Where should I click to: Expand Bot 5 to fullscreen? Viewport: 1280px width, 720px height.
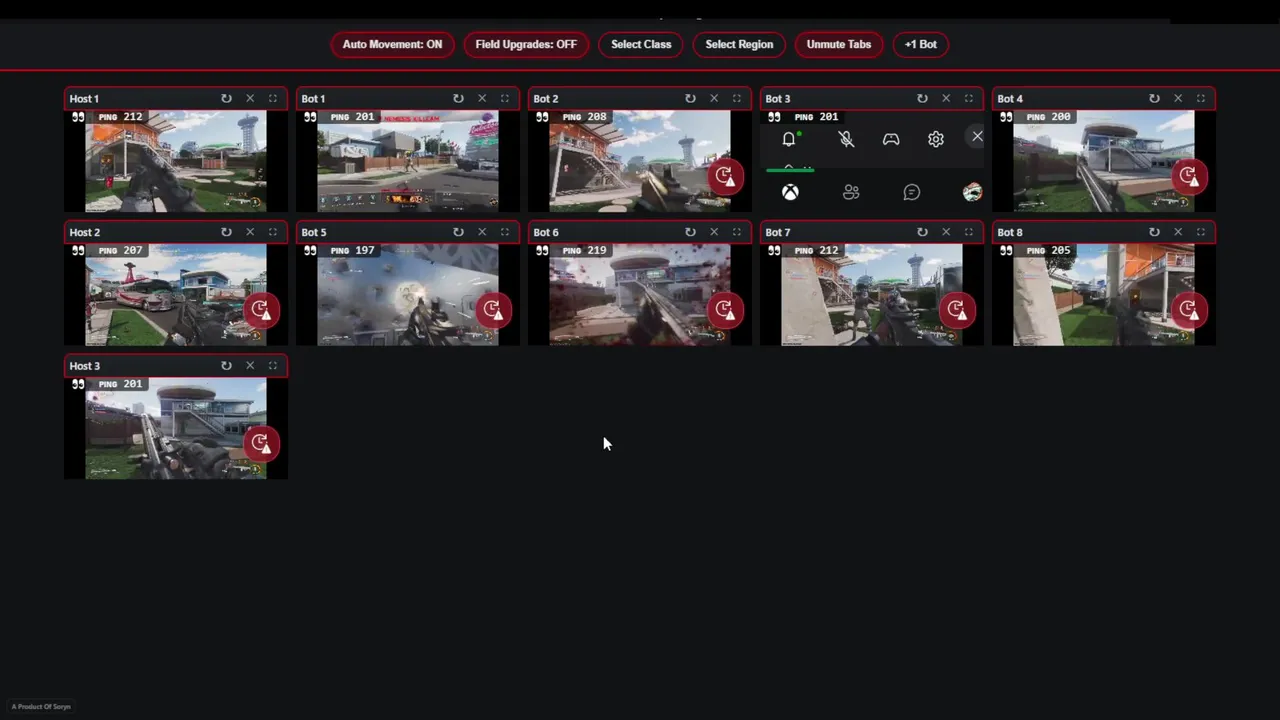point(504,232)
